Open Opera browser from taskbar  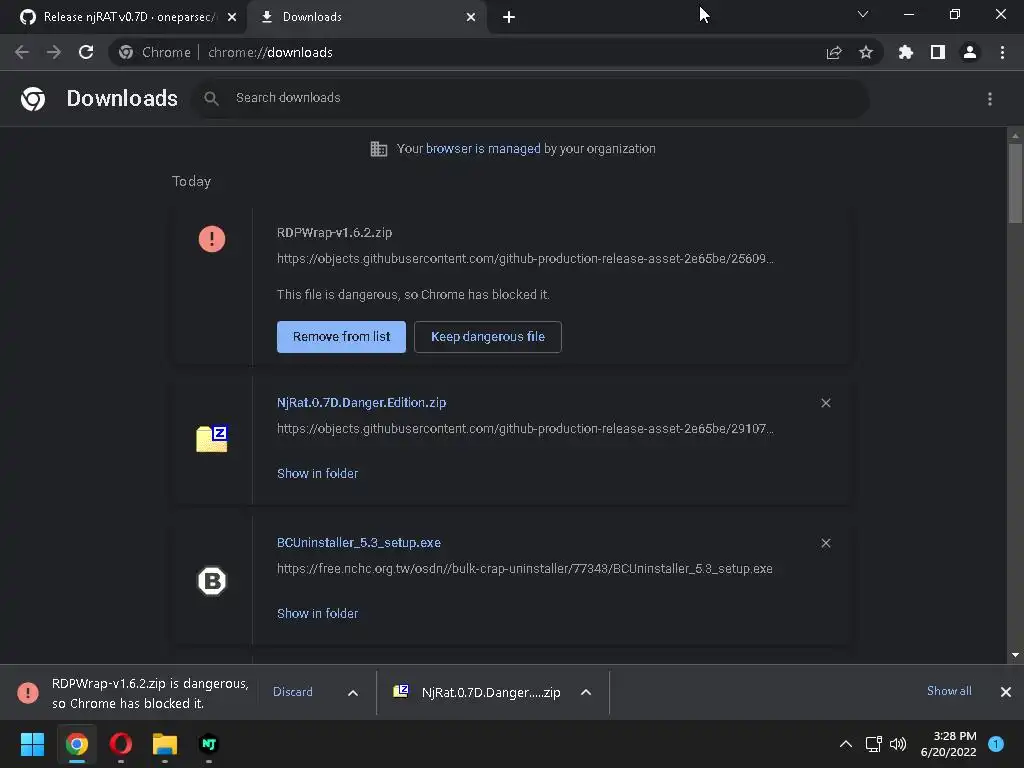pyautogui.click(x=121, y=744)
